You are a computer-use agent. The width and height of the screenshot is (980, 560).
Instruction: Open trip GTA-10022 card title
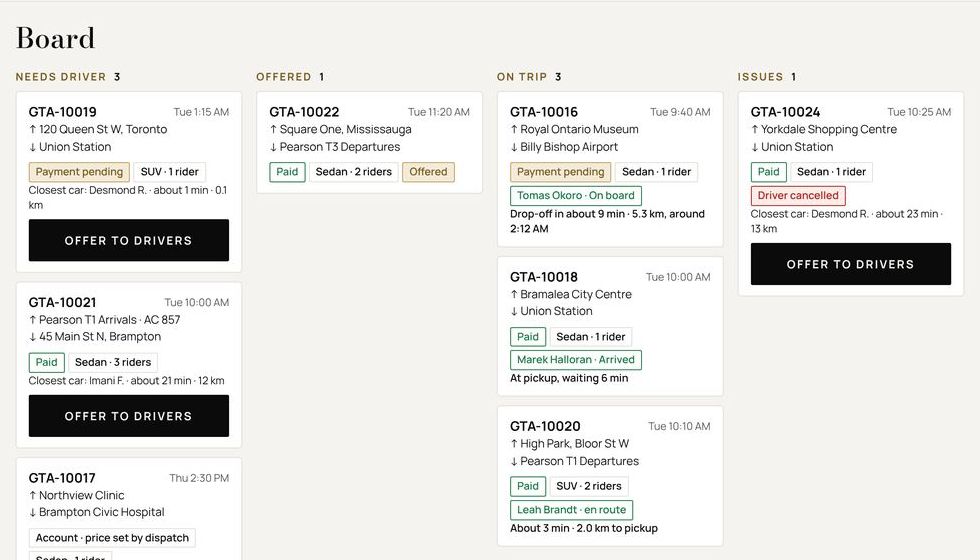click(x=304, y=112)
